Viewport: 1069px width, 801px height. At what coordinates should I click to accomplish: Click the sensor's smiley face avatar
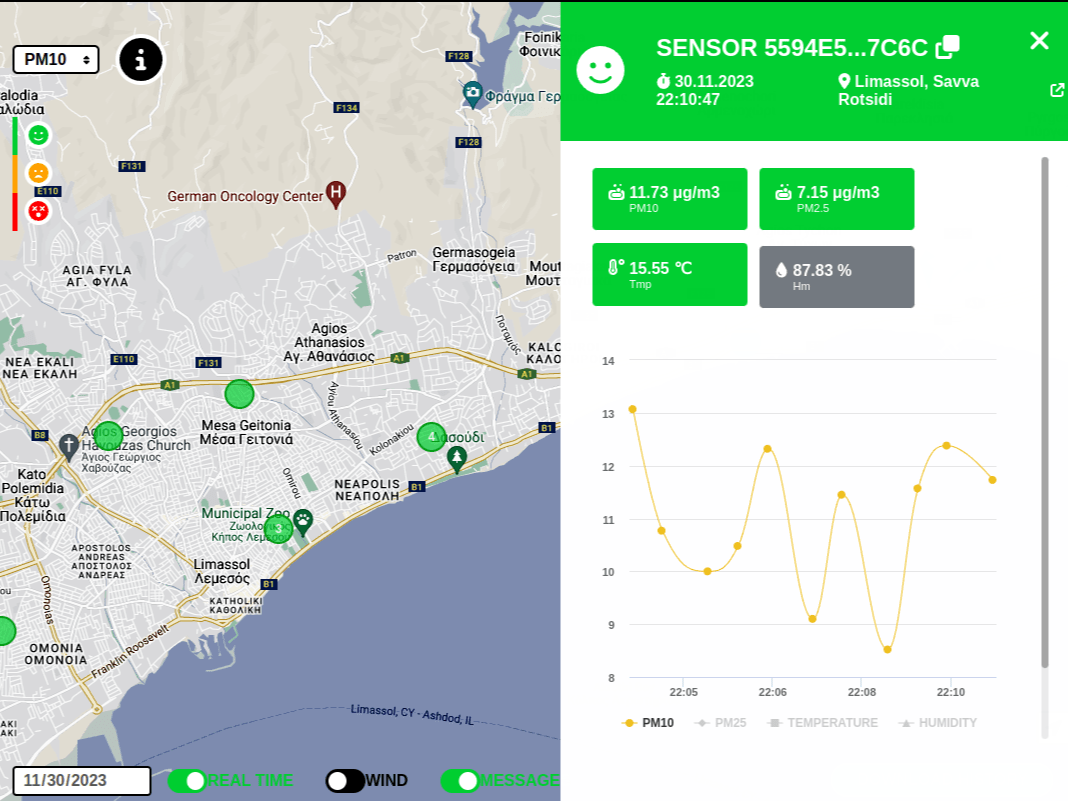[x=600, y=70]
